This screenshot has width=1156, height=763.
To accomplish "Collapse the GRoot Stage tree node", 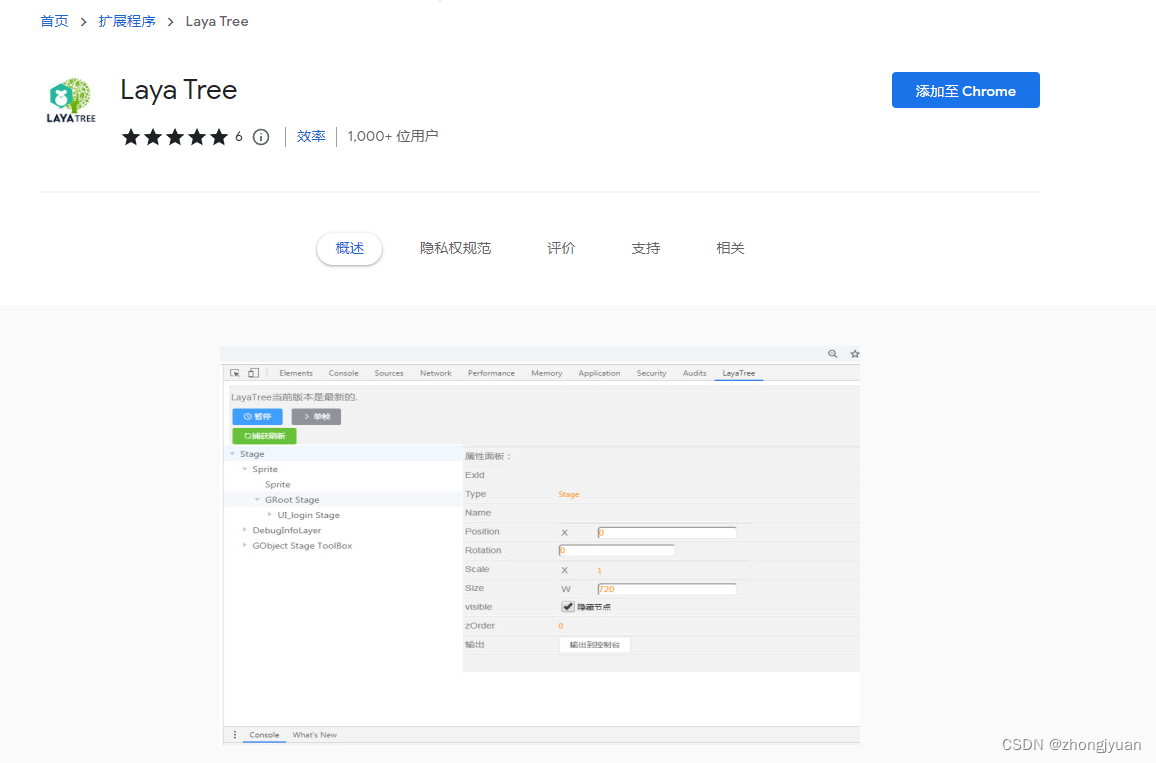I will (x=257, y=499).
